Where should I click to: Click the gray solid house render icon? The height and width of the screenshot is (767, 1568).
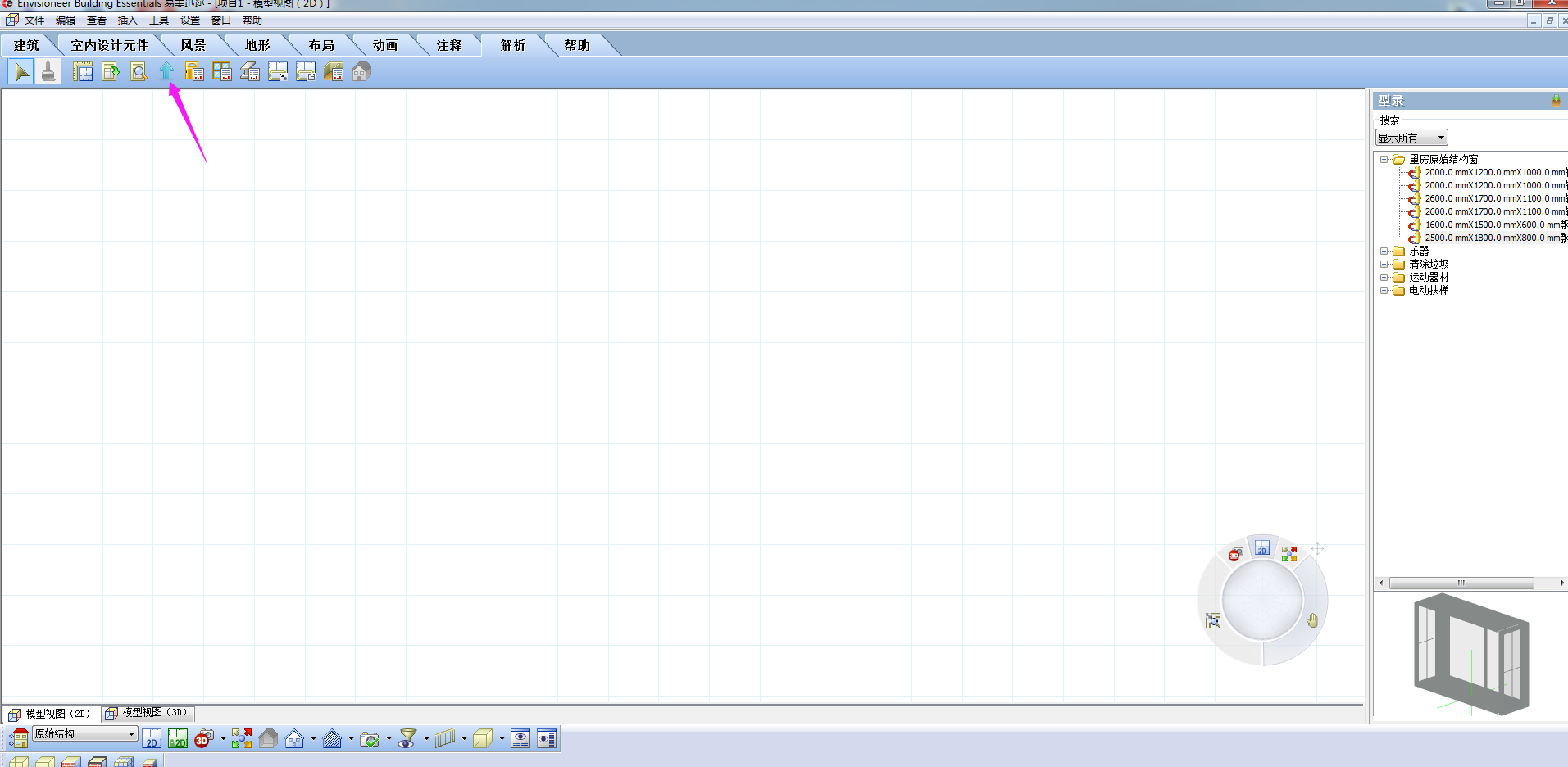(268, 739)
